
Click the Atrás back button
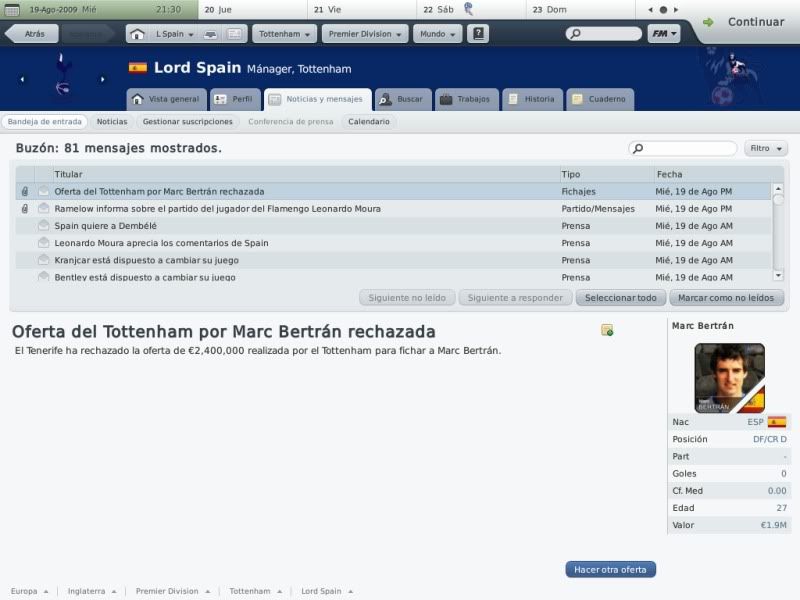(32, 34)
